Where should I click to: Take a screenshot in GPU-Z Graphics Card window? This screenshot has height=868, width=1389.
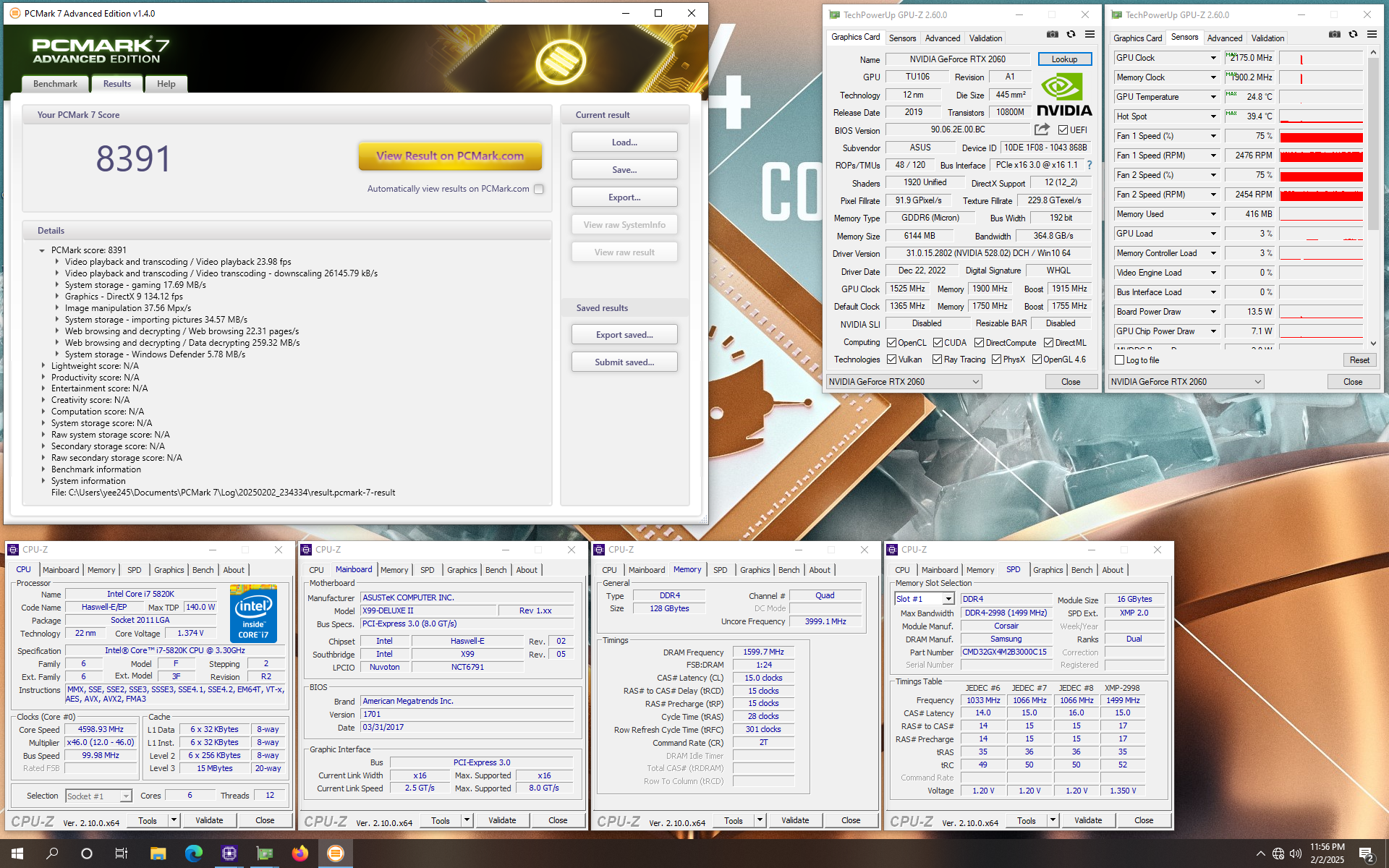click(1053, 35)
